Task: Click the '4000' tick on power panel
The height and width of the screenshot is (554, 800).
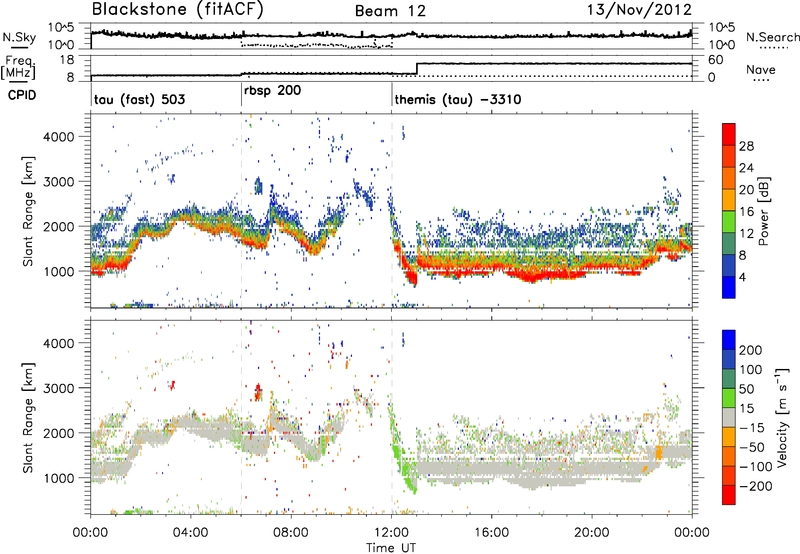Action: point(58,137)
